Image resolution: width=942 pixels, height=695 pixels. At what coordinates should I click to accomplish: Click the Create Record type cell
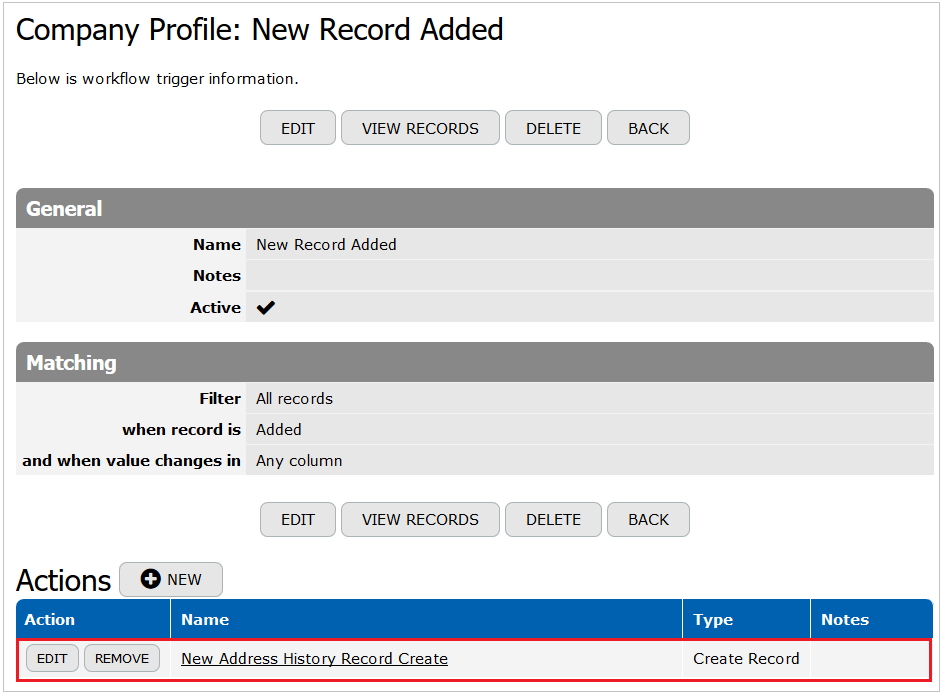click(746, 658)
